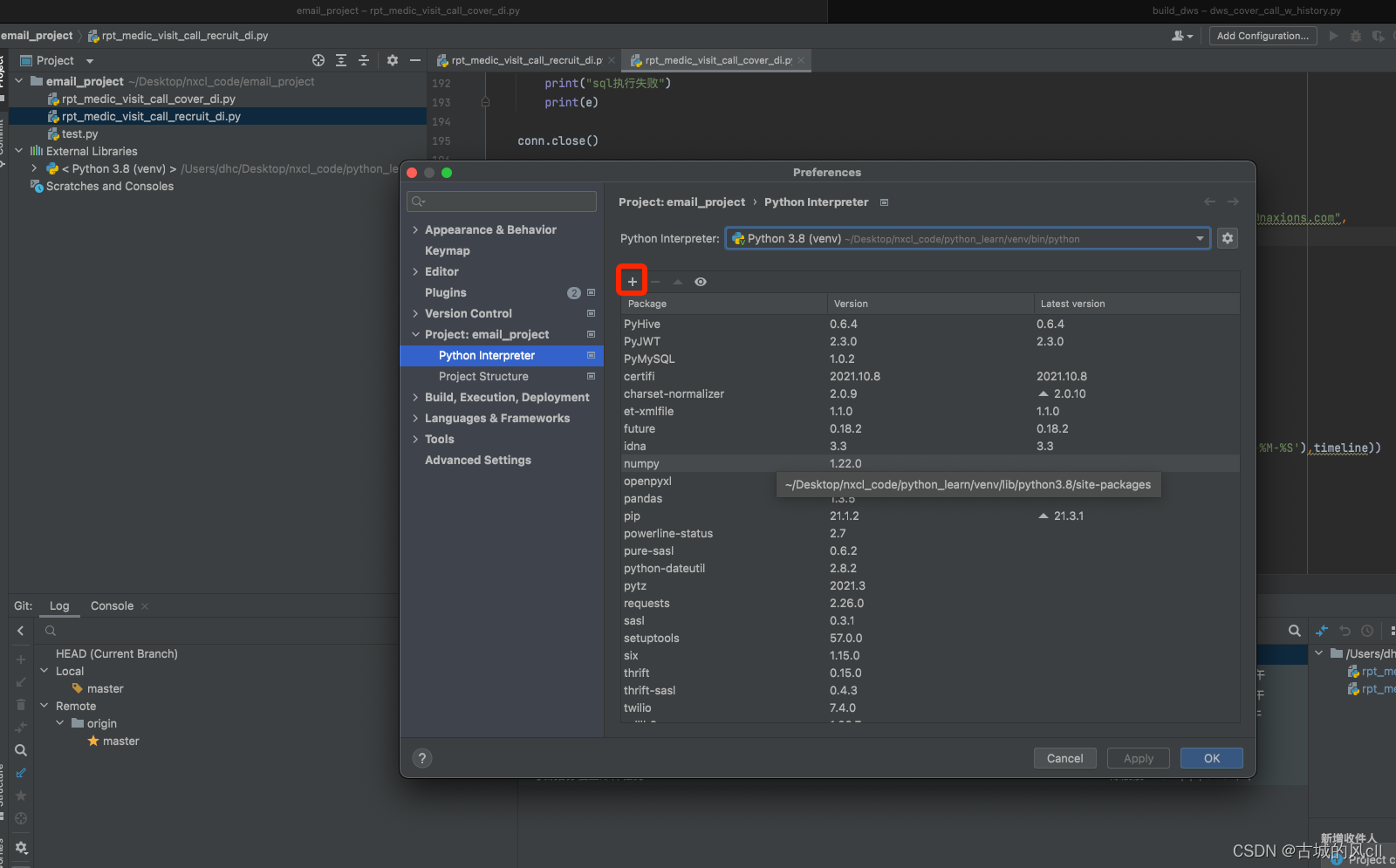
Task: Select HEAD (Current Branch) in Git log
Action: tap(117, 653)
